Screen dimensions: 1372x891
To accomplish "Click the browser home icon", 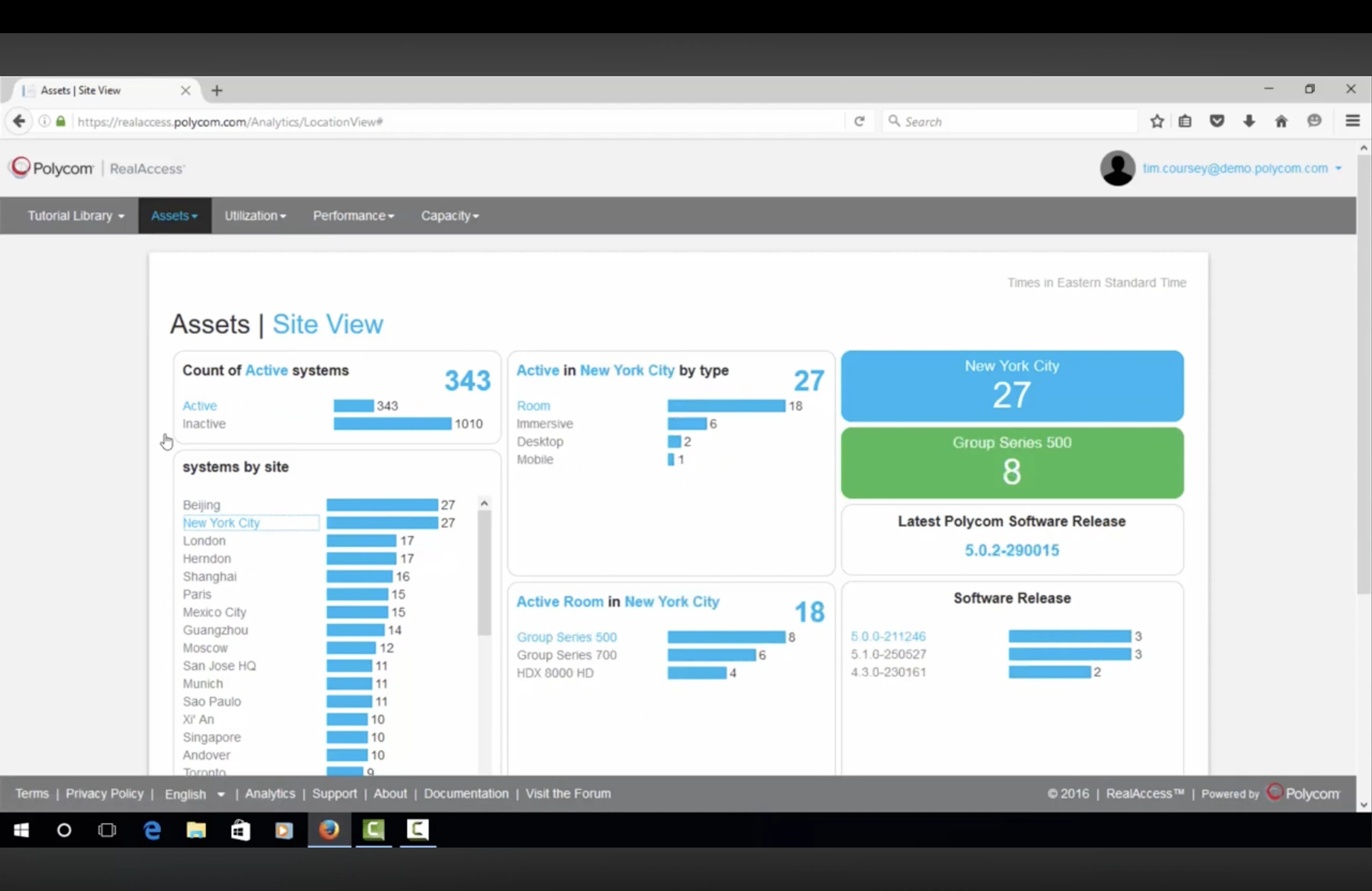I will pyautogui.click(x=1281, y=121).
